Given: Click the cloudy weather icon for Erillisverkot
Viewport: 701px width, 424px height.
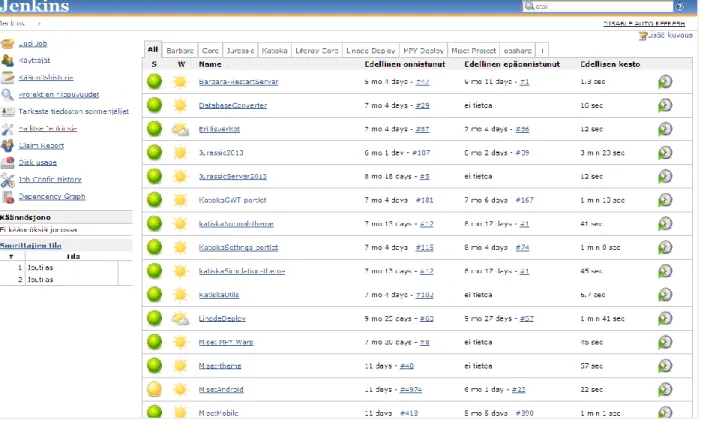Looking at the screenshot, I should click(x=180, y=129).
